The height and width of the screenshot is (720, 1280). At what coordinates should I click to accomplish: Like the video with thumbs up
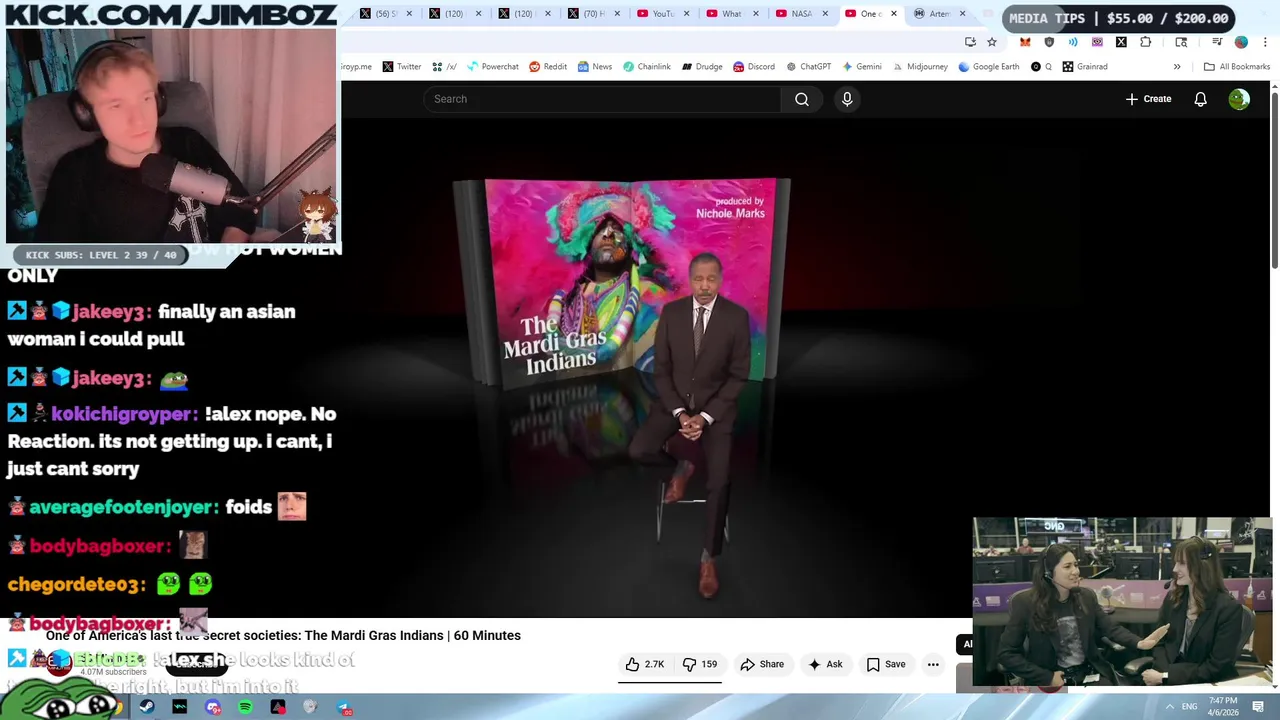click(644, 664)
